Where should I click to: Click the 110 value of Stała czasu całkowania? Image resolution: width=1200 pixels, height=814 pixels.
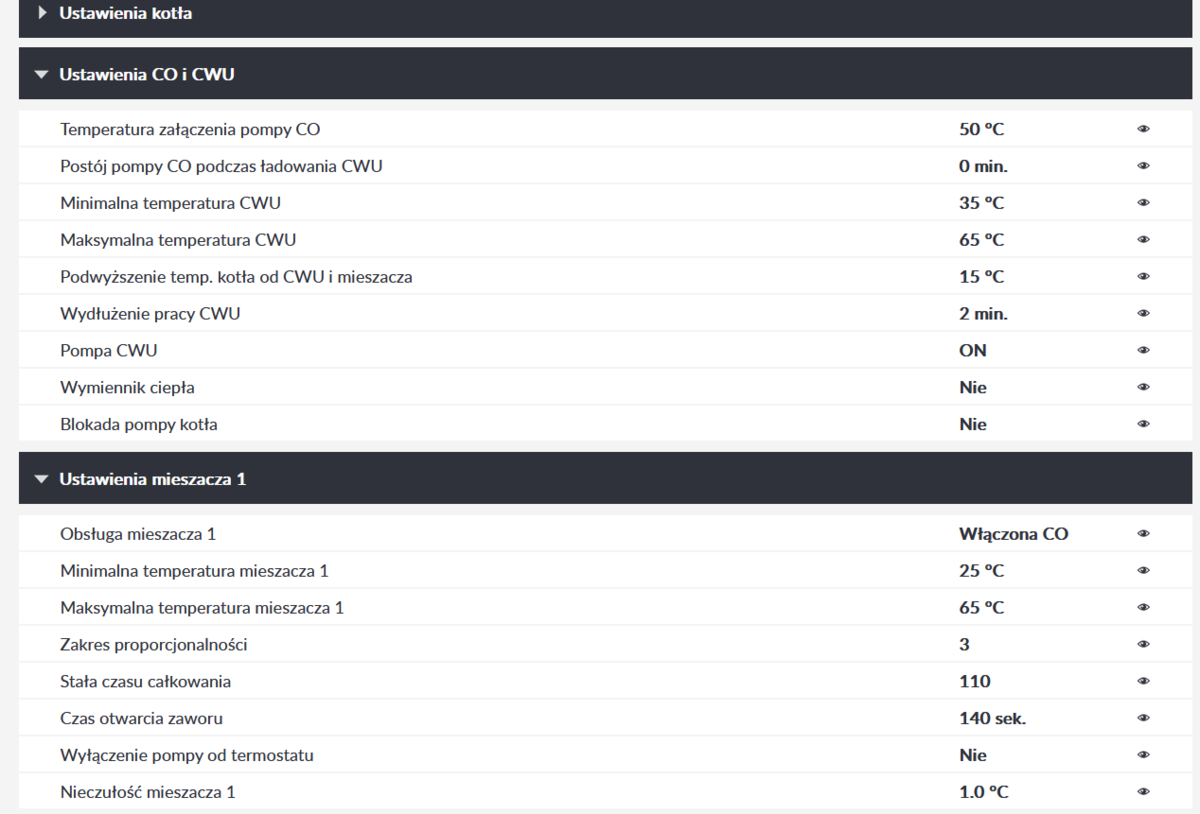974,682
